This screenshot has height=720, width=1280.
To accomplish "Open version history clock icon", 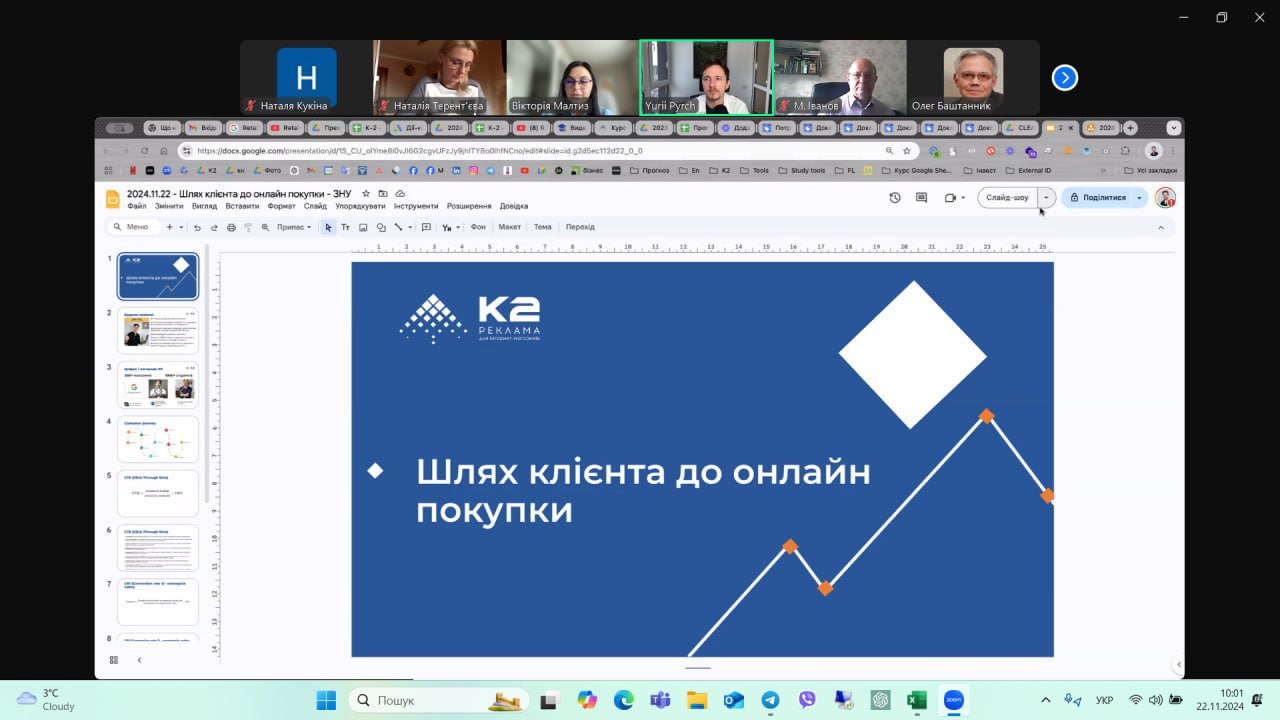I will (895, 198).
